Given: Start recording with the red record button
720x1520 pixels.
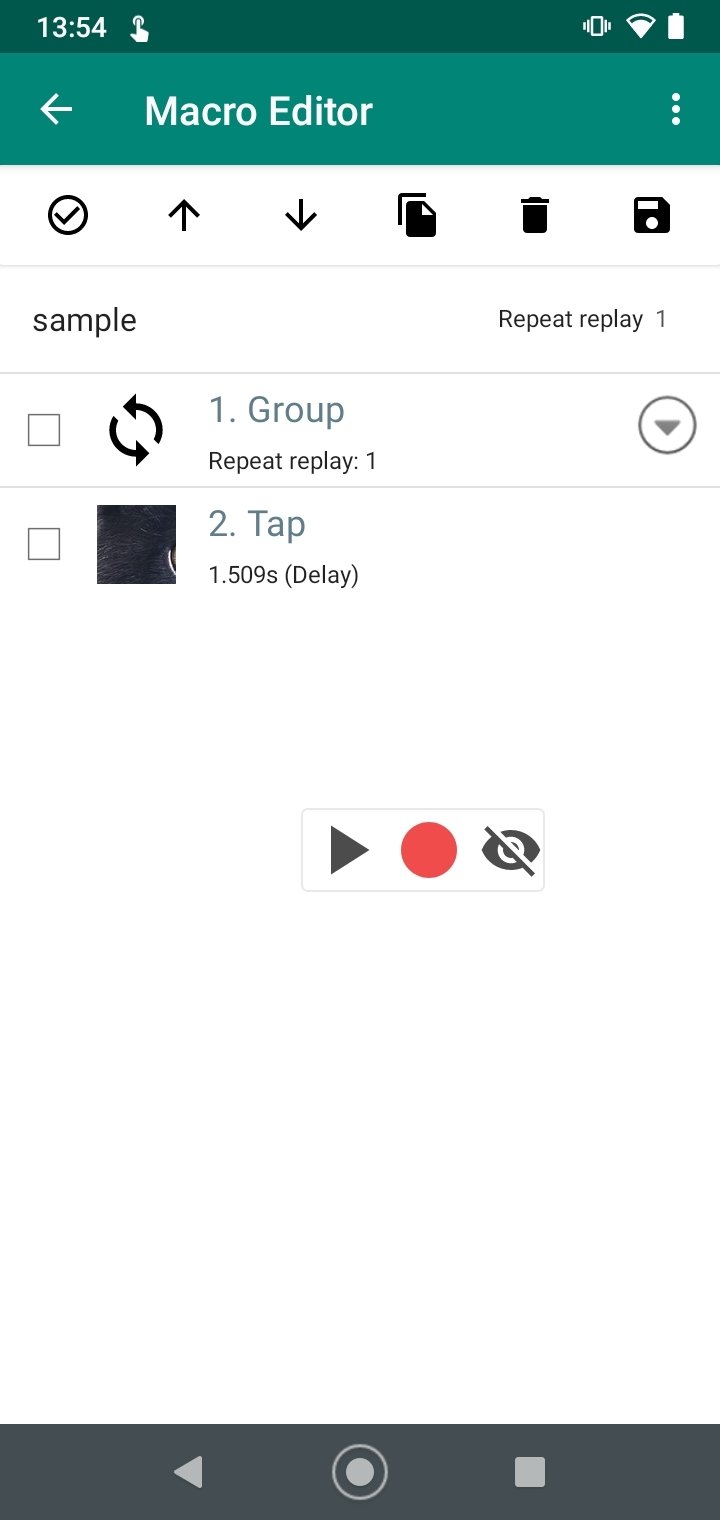Looking at the screenshot, I should [x=429, y=850].
